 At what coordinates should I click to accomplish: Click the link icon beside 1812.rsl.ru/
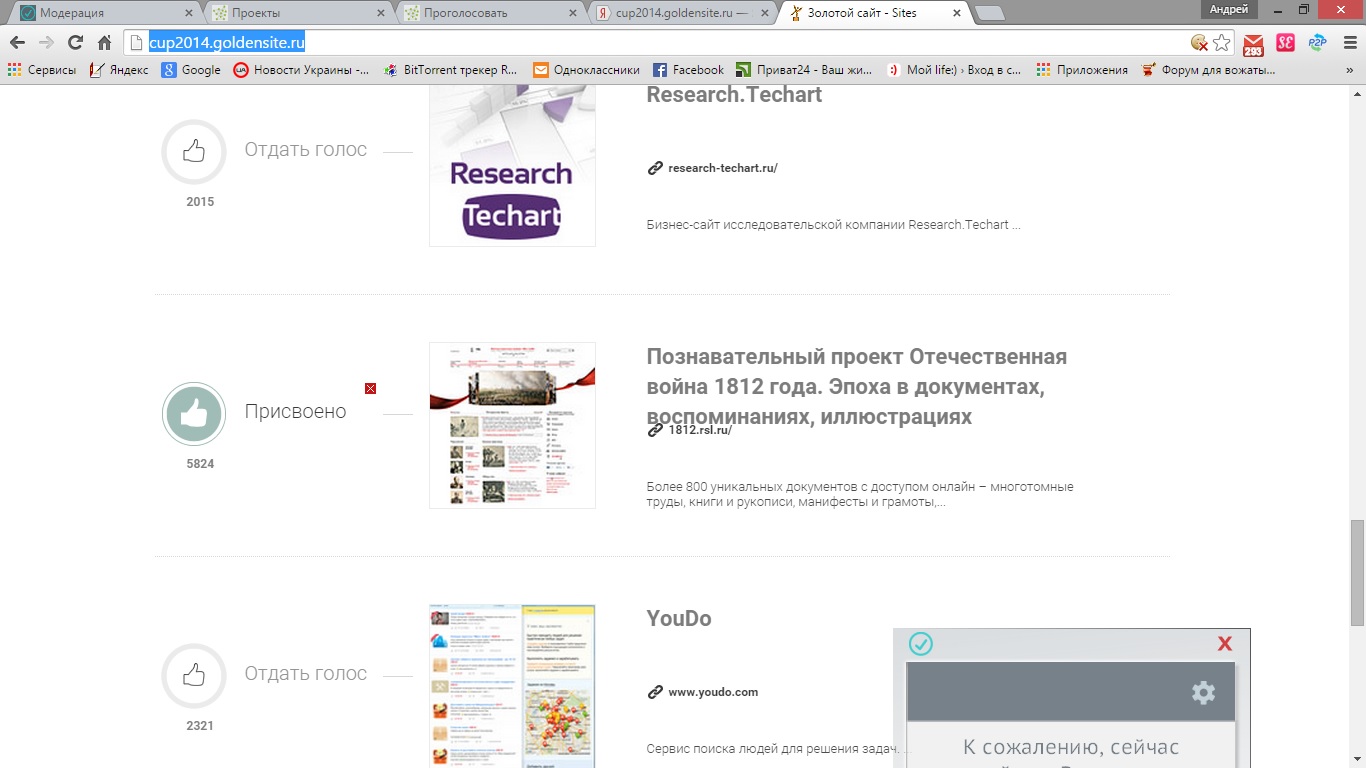click(x=655, y=430)
